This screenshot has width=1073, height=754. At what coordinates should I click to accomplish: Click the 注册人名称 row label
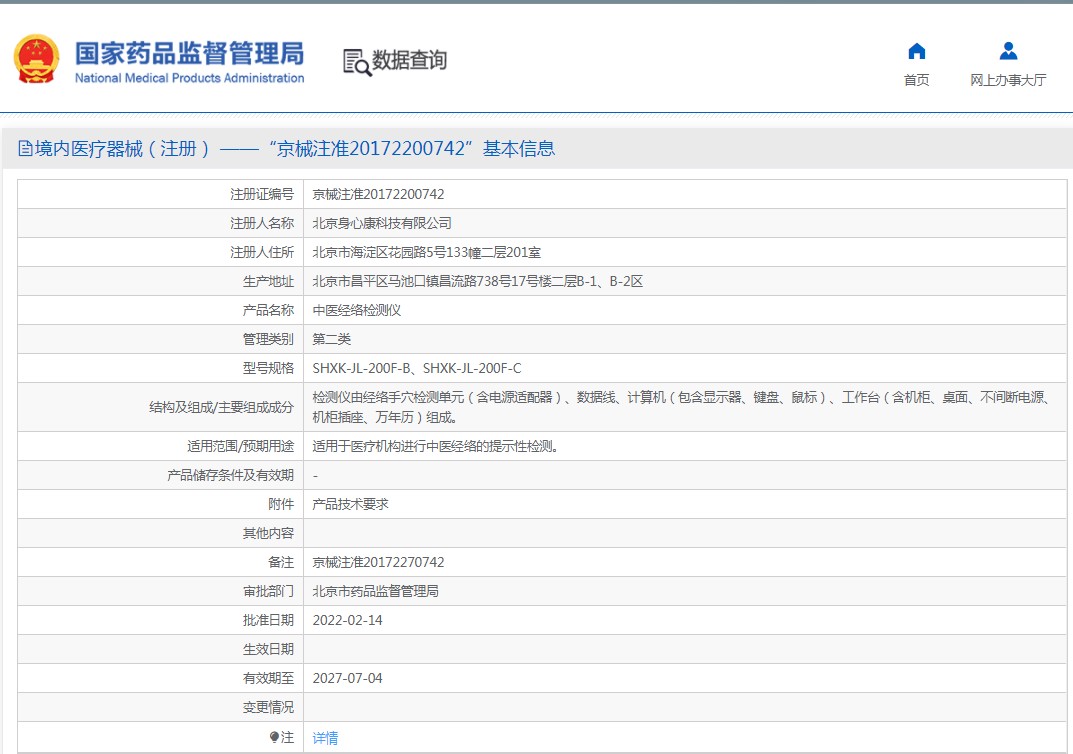[262, 223]
